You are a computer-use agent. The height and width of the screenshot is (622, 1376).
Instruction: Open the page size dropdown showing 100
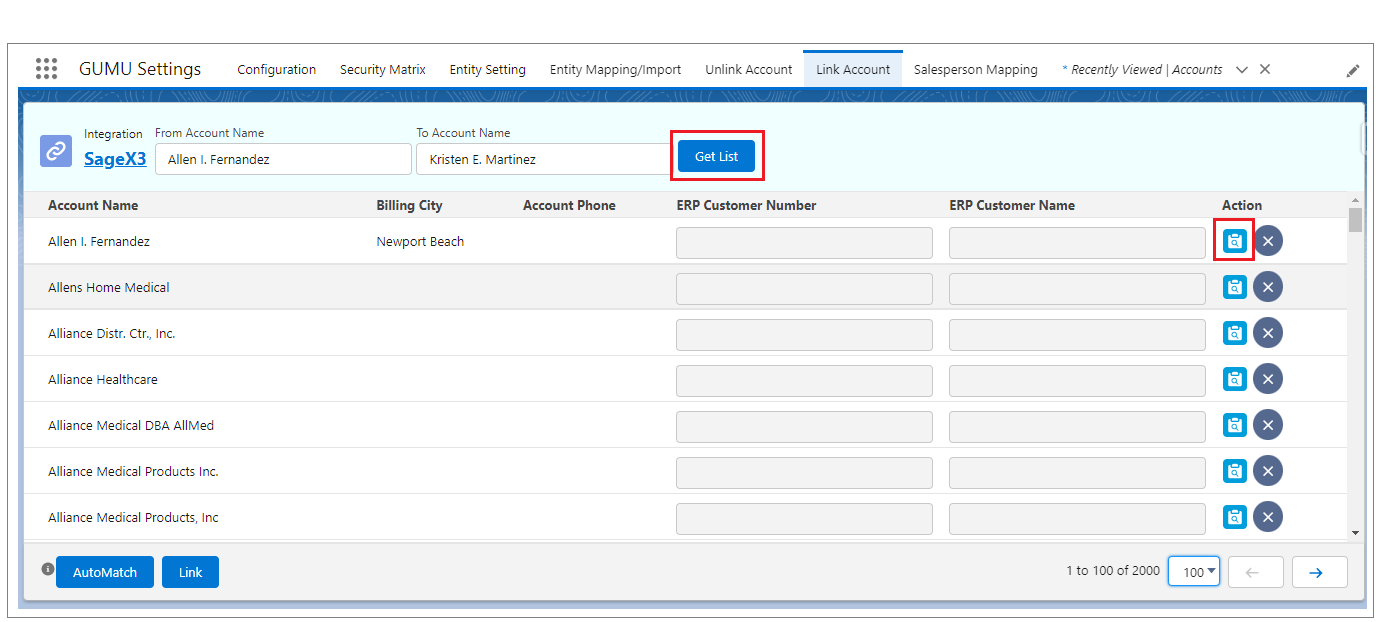1194,572
